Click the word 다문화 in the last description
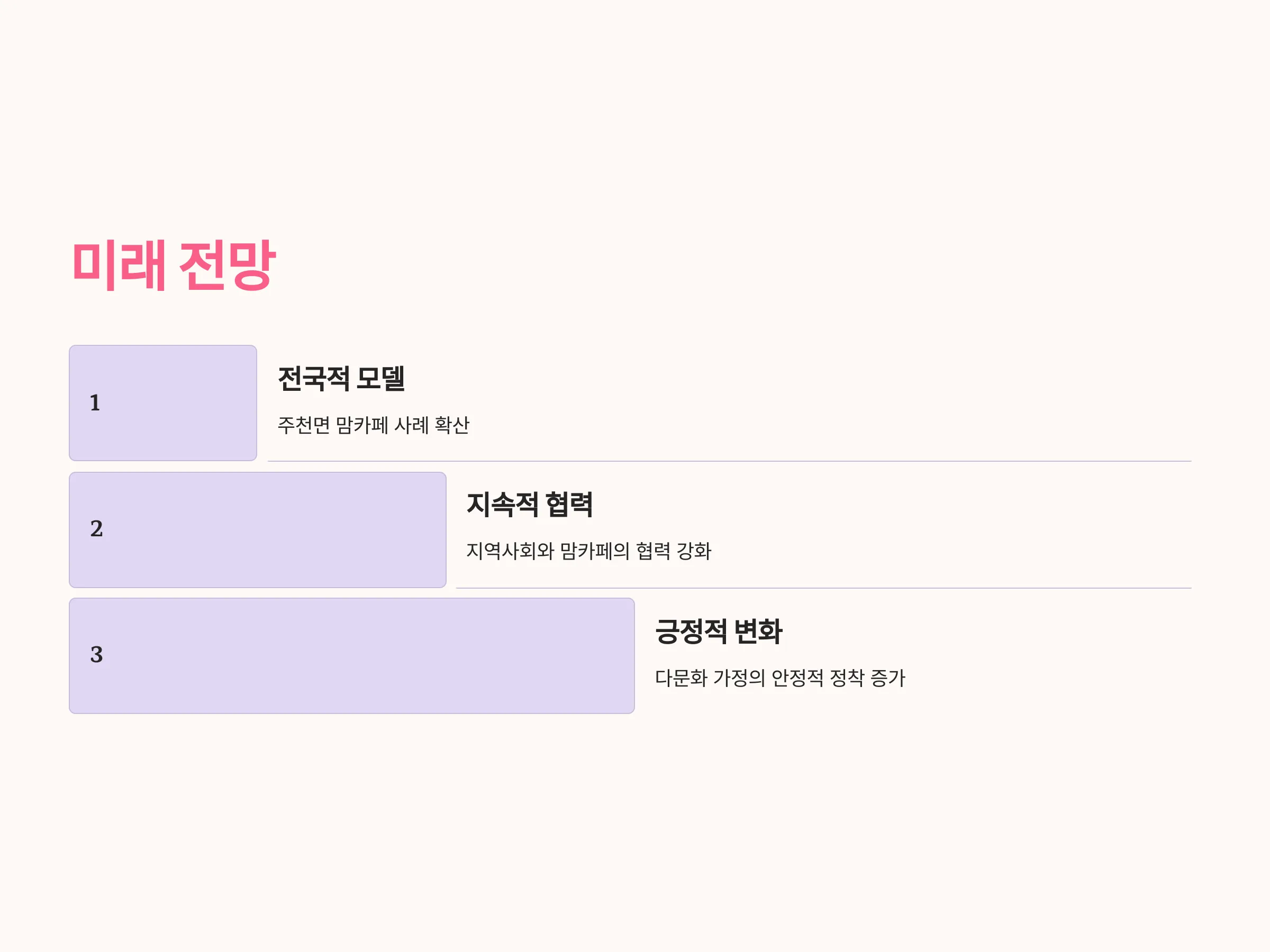Screen dimensions: 1270x952 point(681,678)
